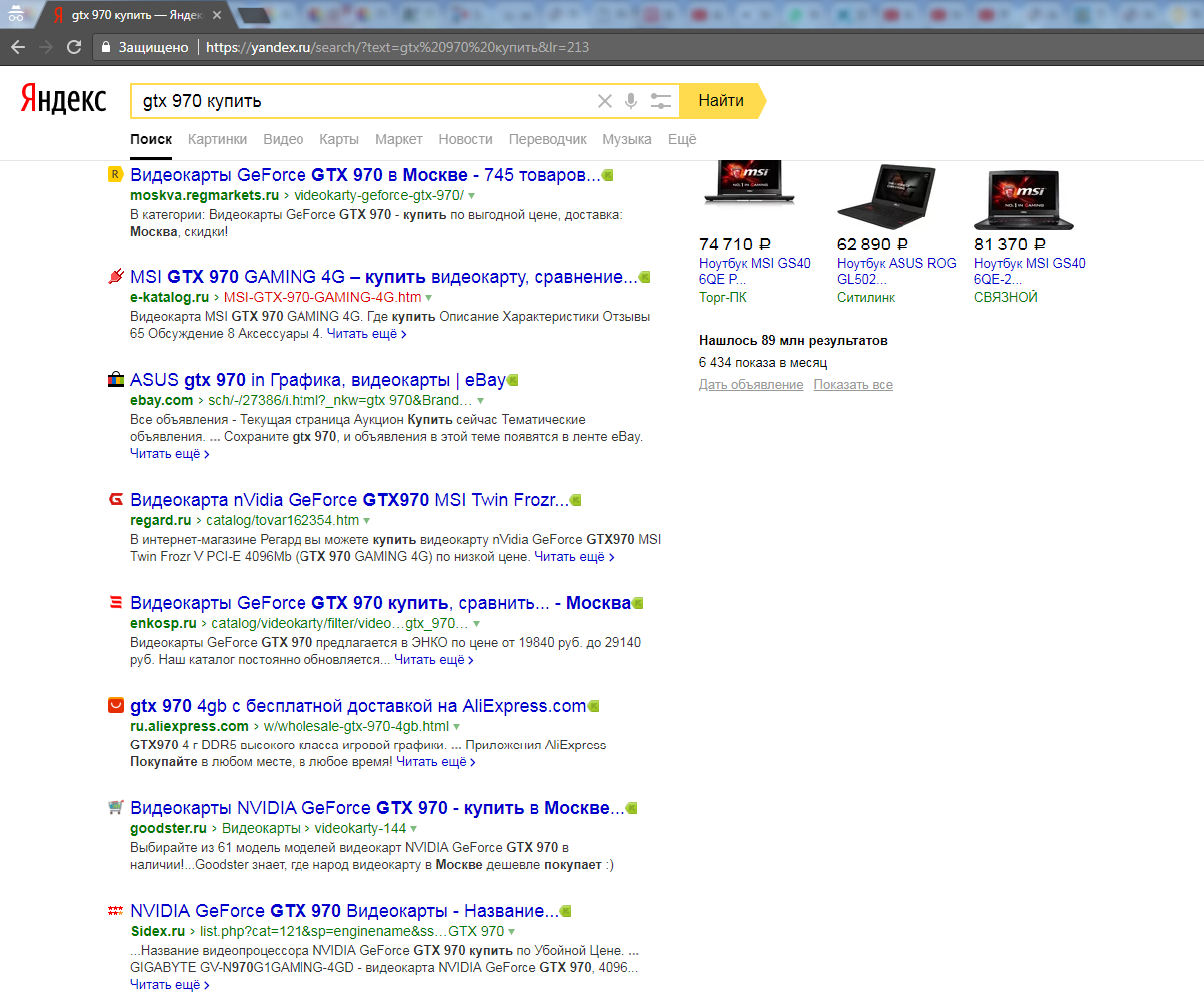Click the browser address bar URL
1204x994 pixels.
click(x=397, y=47)
